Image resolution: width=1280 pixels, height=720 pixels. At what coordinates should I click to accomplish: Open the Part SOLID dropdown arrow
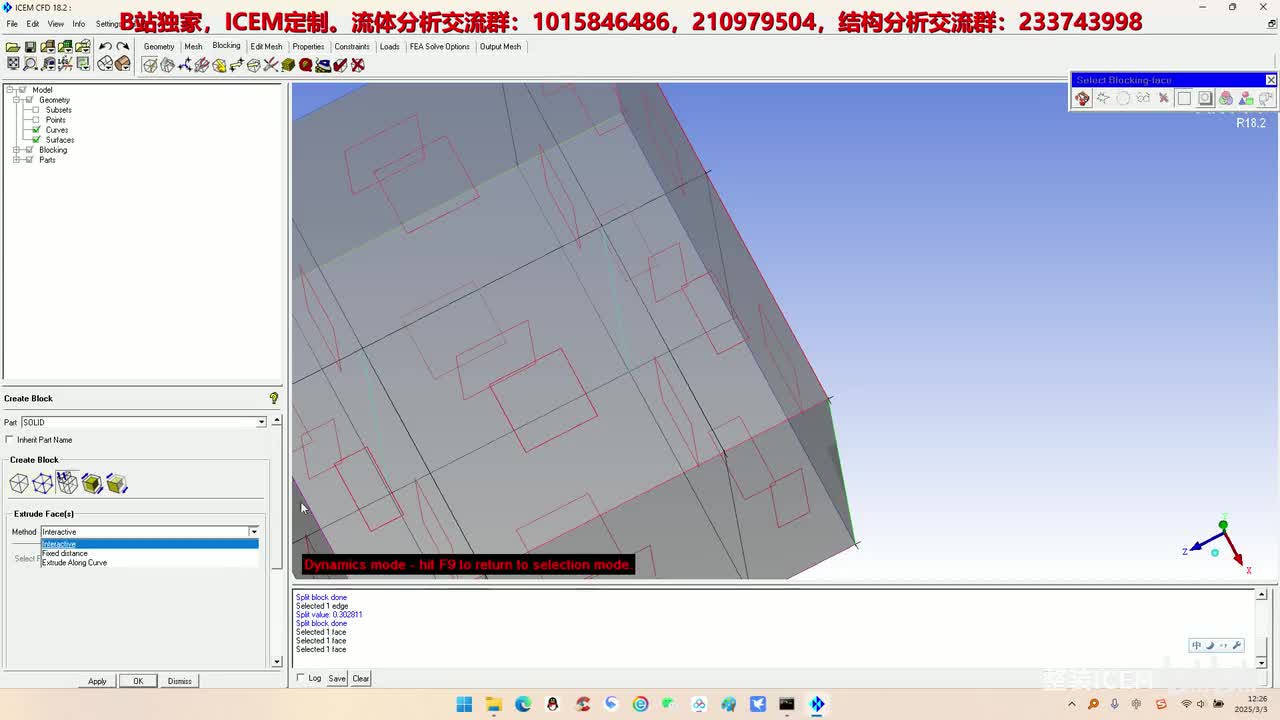coord(262,422)
